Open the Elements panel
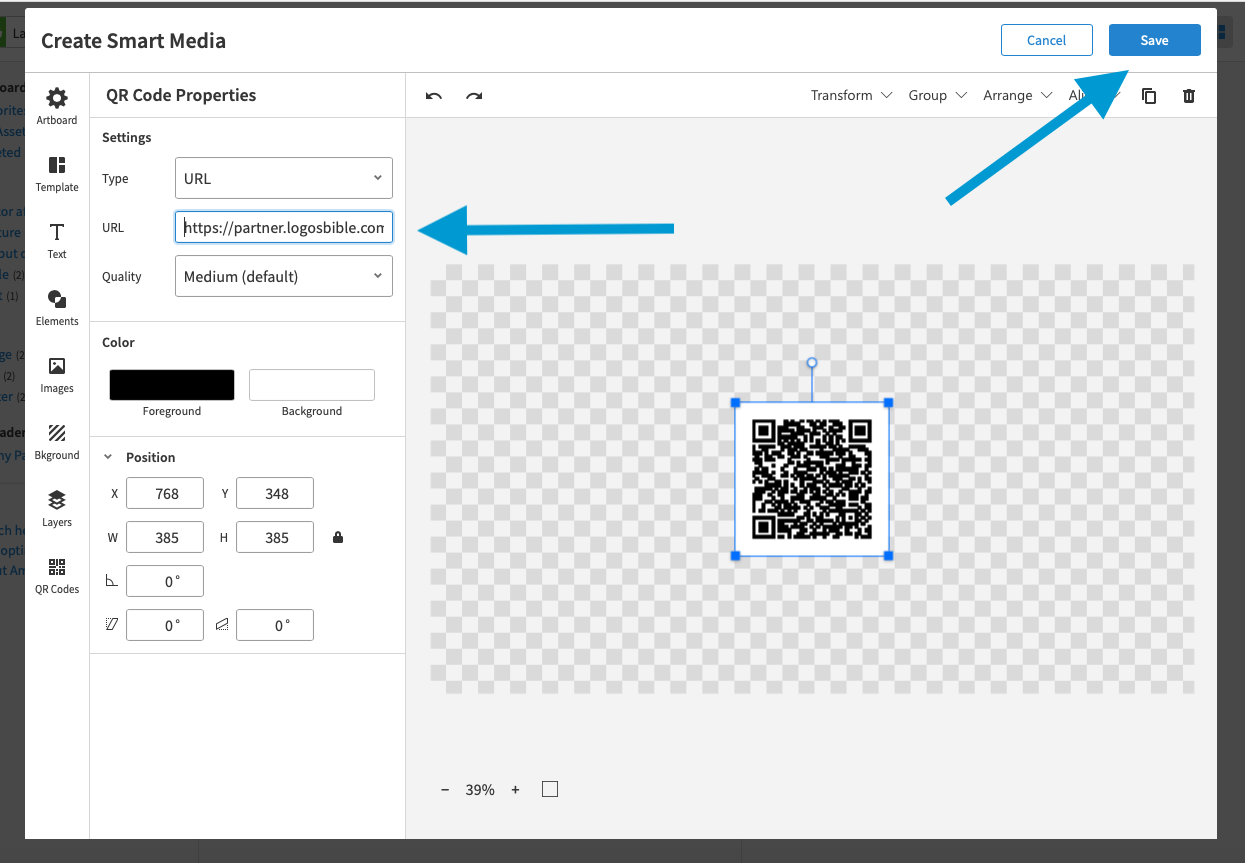Screen dimensions: 1245x863 coord(57,308)
